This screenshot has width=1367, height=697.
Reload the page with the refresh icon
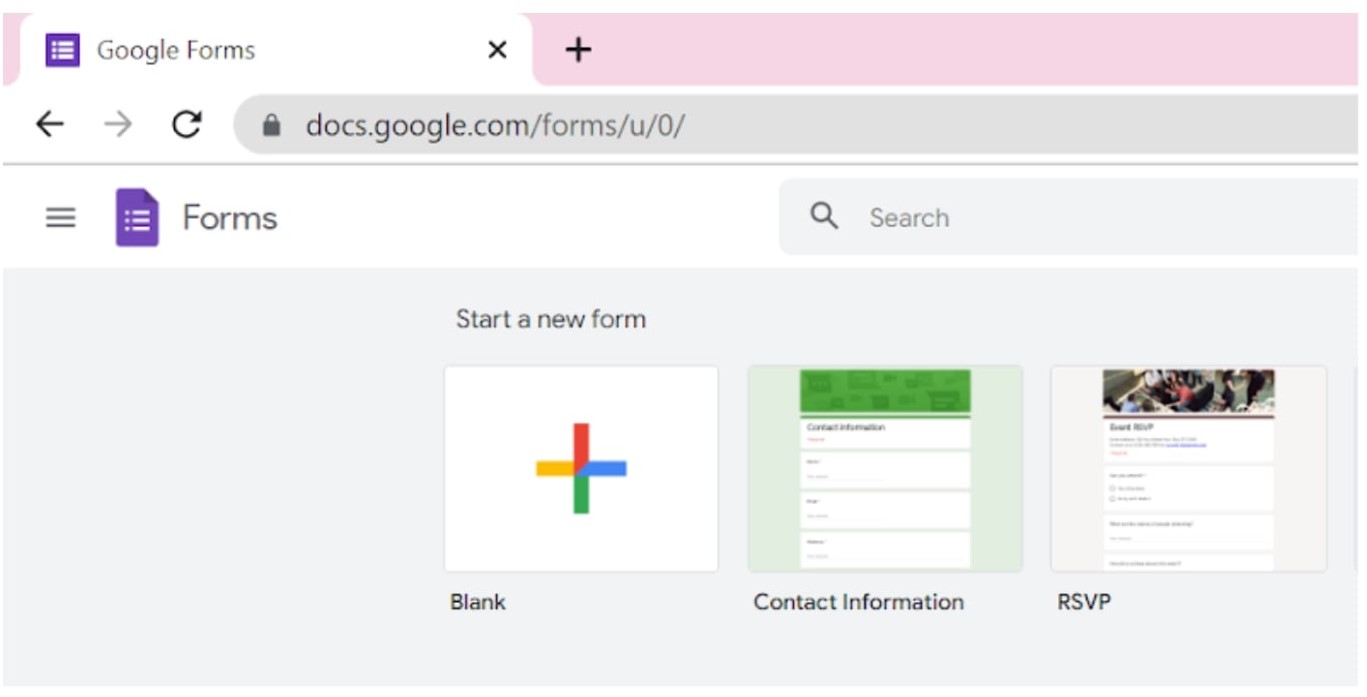point(187,124)
